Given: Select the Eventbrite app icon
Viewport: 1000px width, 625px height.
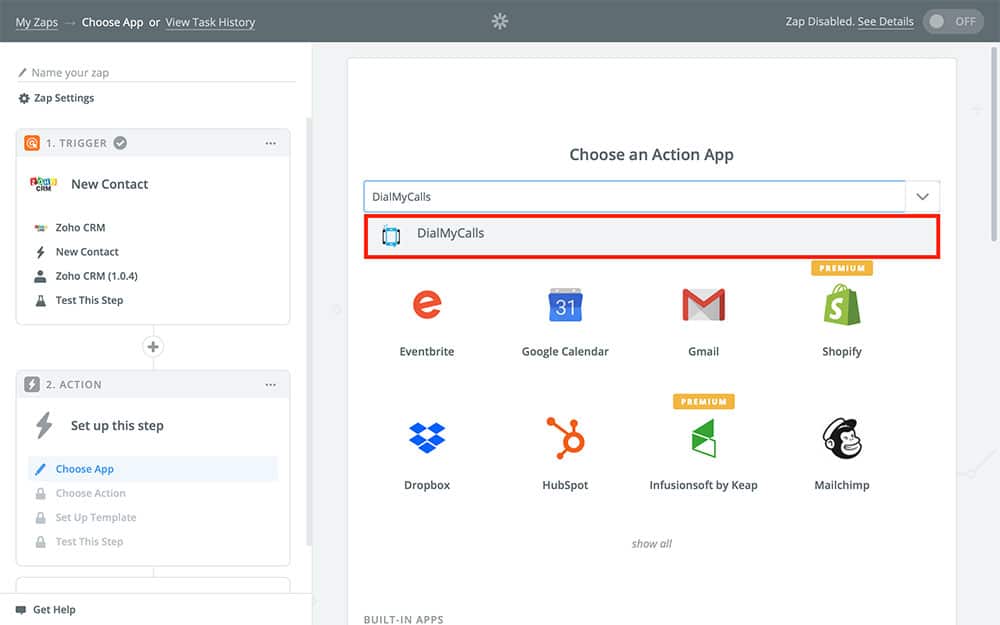Looking at the screenshot, I should pos(427,305).
